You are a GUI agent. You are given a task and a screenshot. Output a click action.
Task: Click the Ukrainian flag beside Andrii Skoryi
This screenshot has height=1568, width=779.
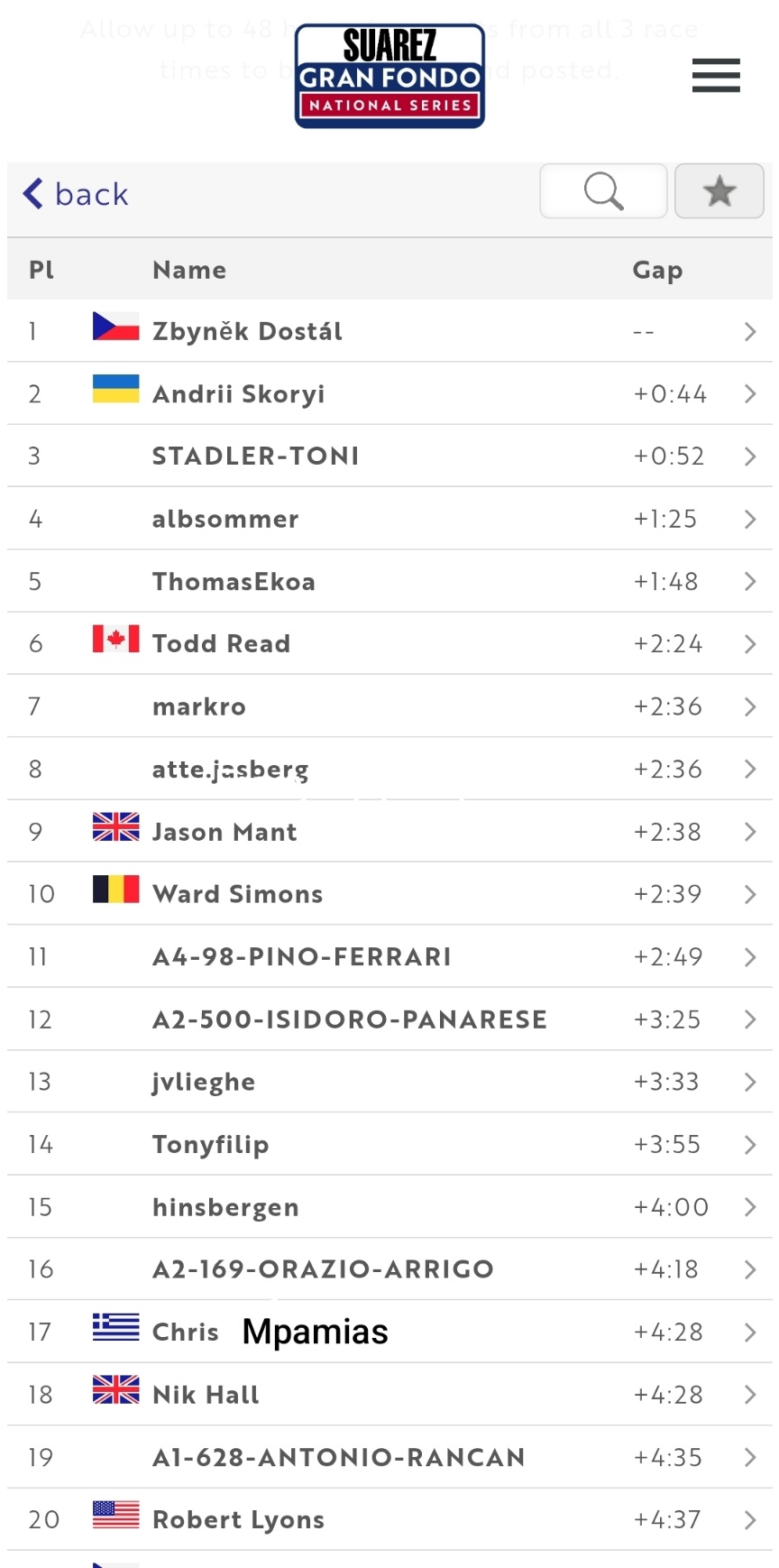(x=115, y=389)
